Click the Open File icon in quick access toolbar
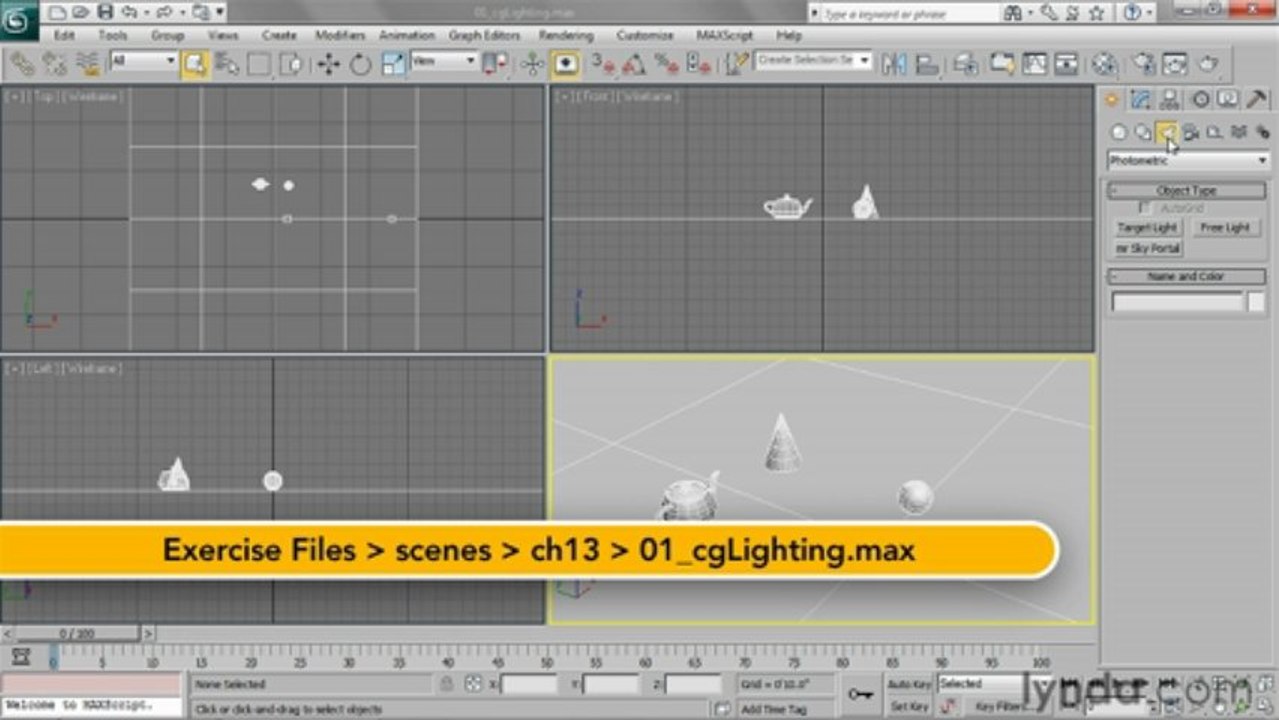Viewport: 1279px width, 720px height. tap(81, 13)
